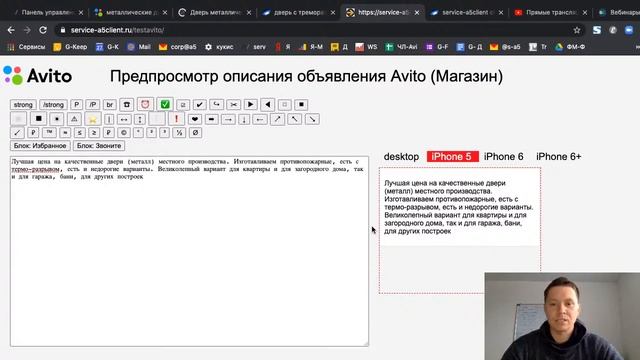The image size is (640, 360).
Task: Close the active service-a5client tab
Action: point(417,13)
